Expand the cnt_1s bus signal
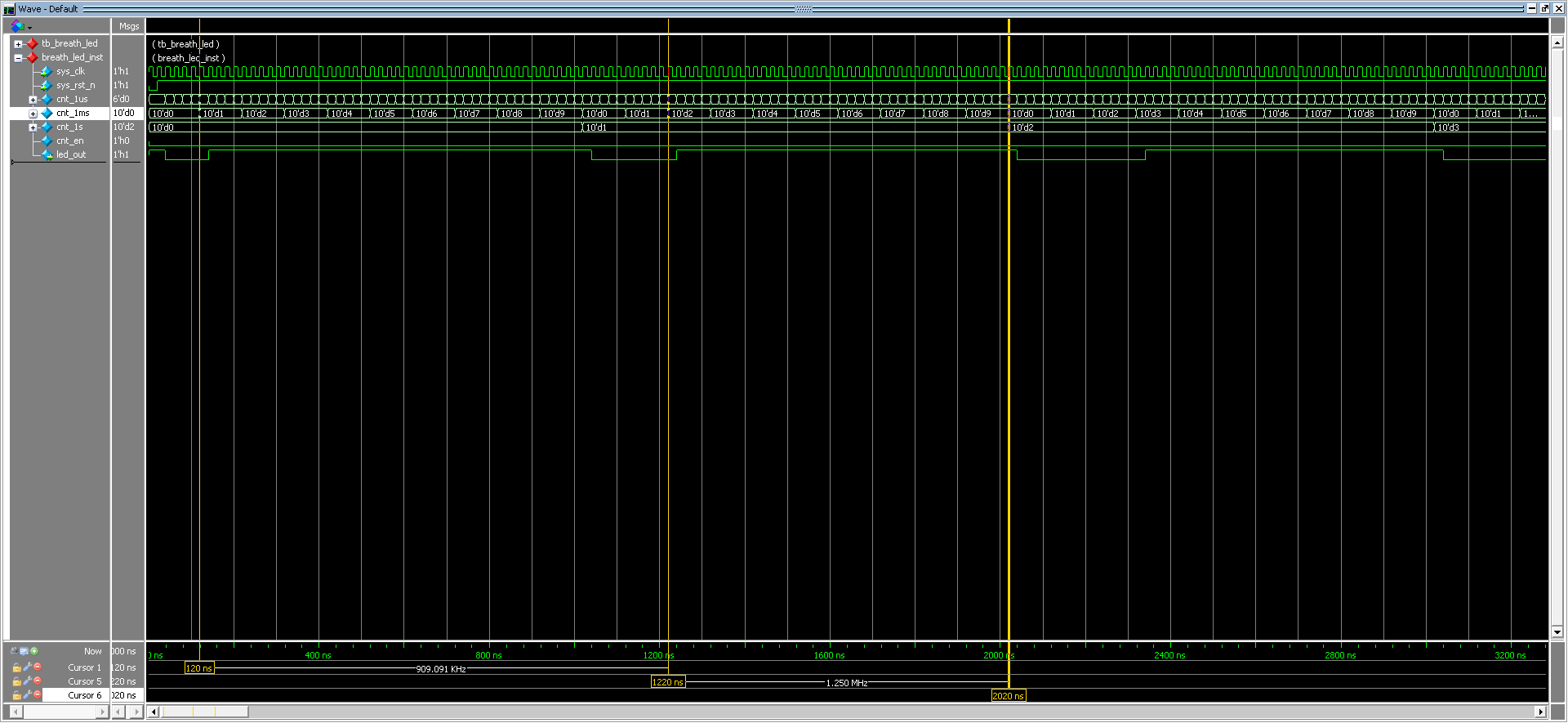 pyautogui.click(x=33, y=127)
